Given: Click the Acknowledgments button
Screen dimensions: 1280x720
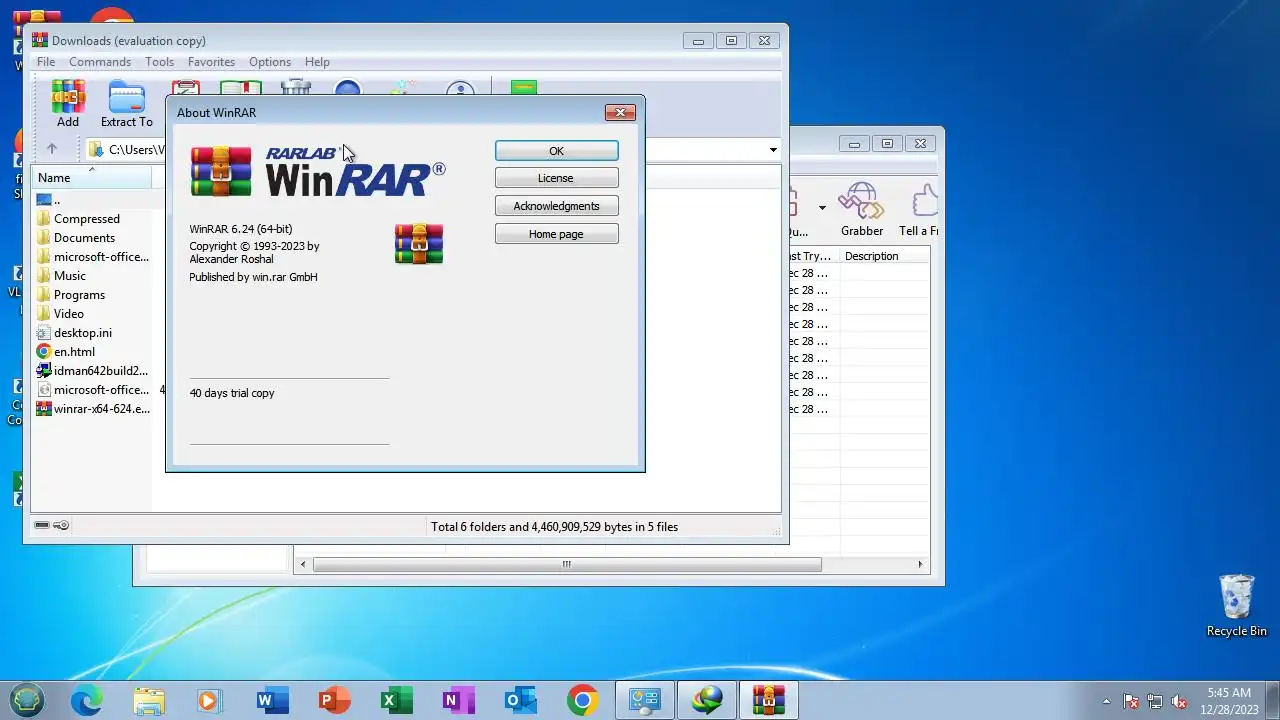Looking at the screenshot, I should pyautogui.click(x=556, y=206).
